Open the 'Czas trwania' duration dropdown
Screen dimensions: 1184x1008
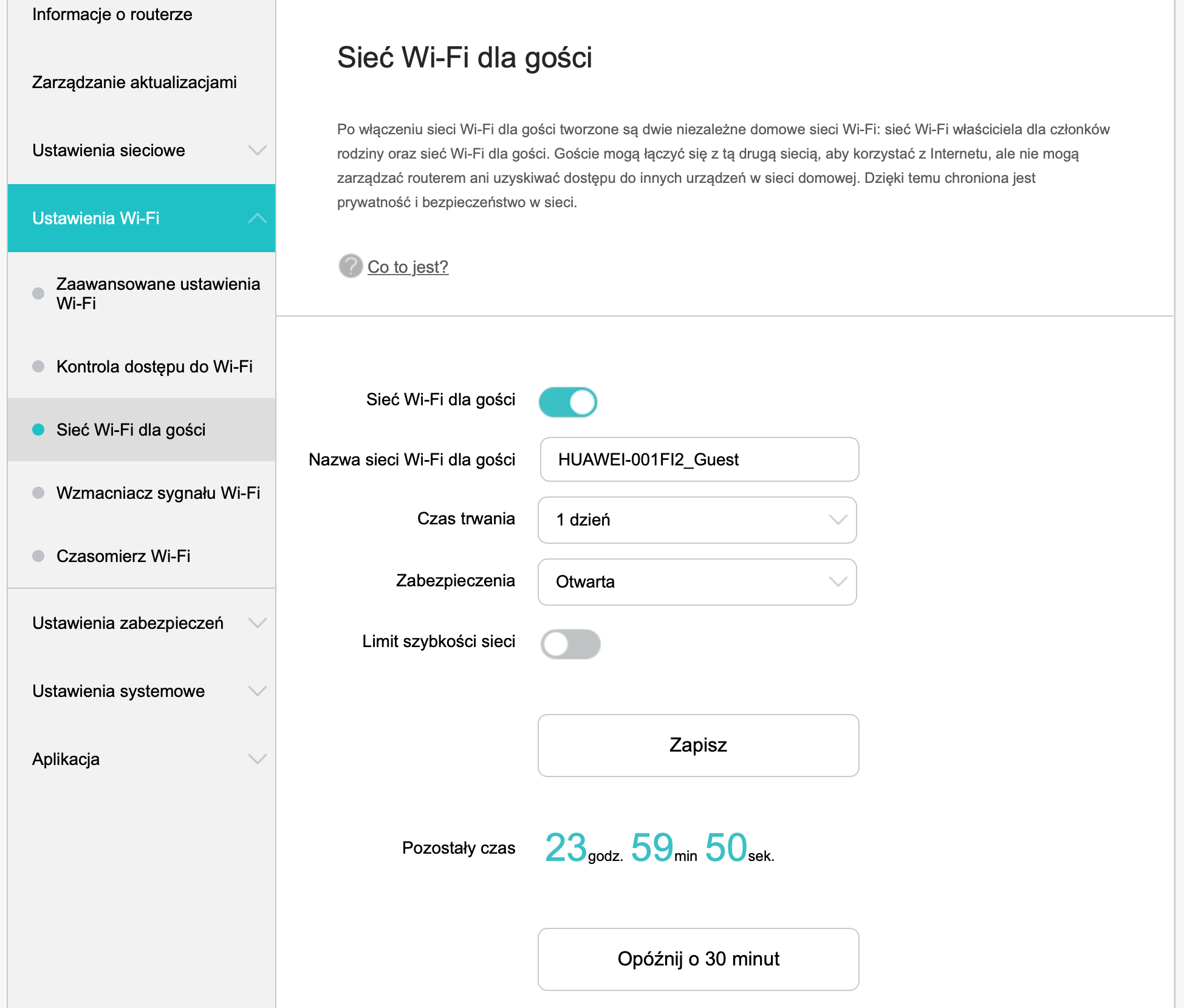697,520
